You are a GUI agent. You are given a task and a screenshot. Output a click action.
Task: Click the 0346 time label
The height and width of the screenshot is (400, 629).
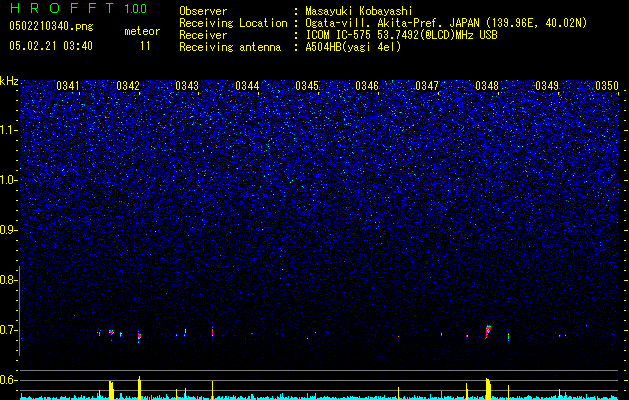pos(367,86)
